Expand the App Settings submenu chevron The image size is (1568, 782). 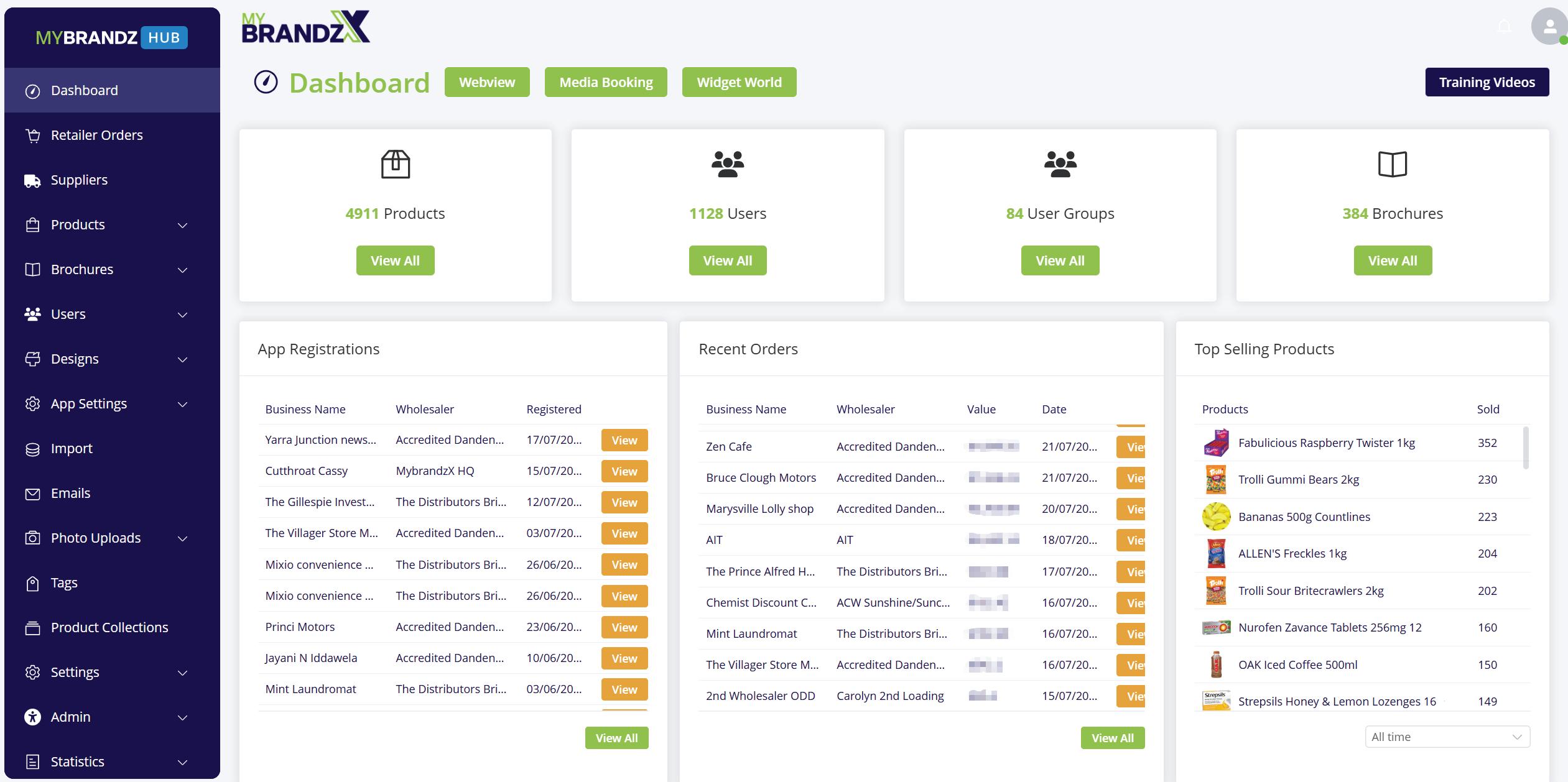(182, 404)
